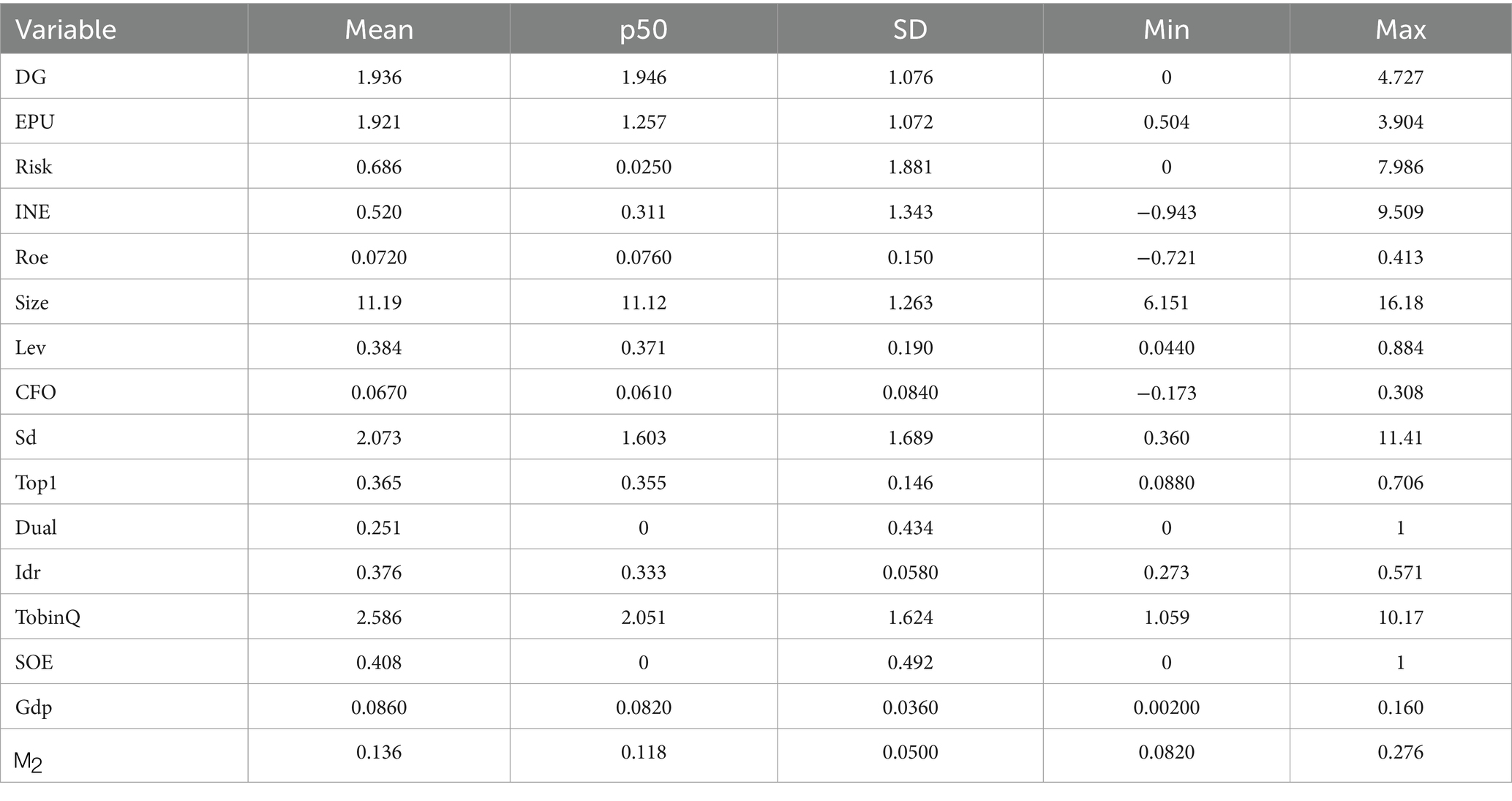The height and width of the screenshot is (801, 1512).
Task: Select the Mean column header
Action: coord(379,29)
